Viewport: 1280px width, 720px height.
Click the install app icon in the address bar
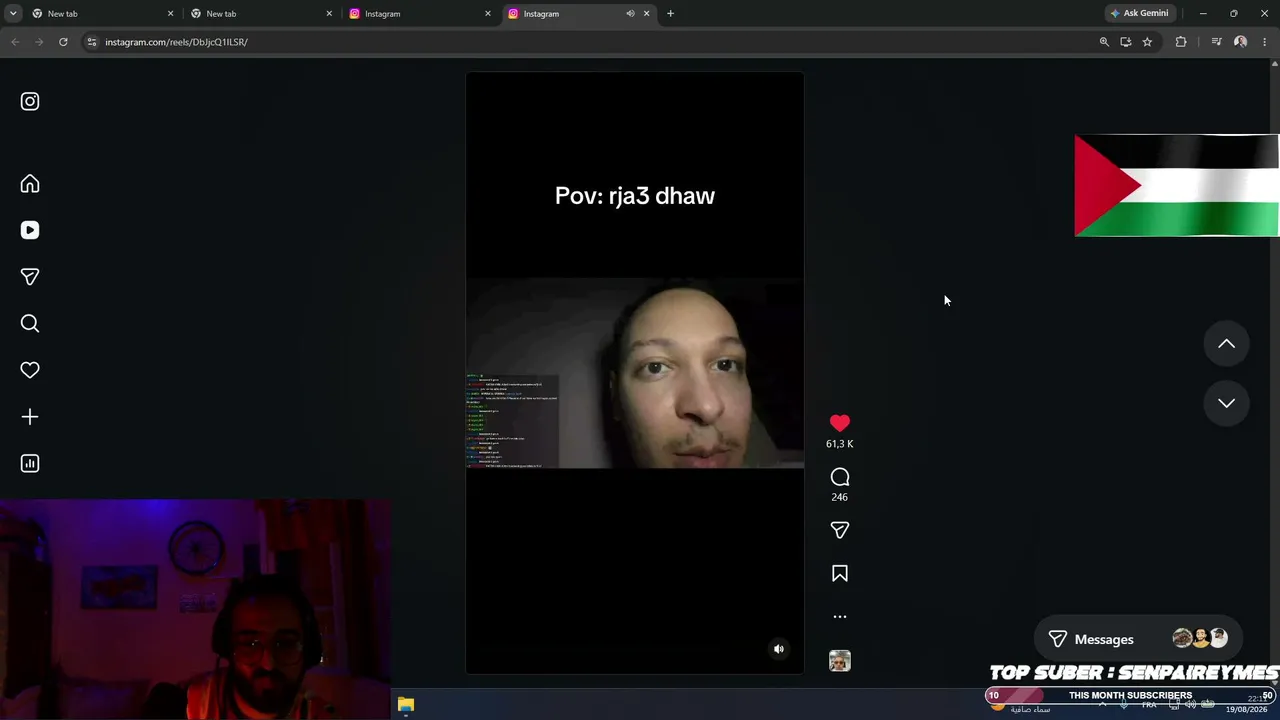point(1126,42)
